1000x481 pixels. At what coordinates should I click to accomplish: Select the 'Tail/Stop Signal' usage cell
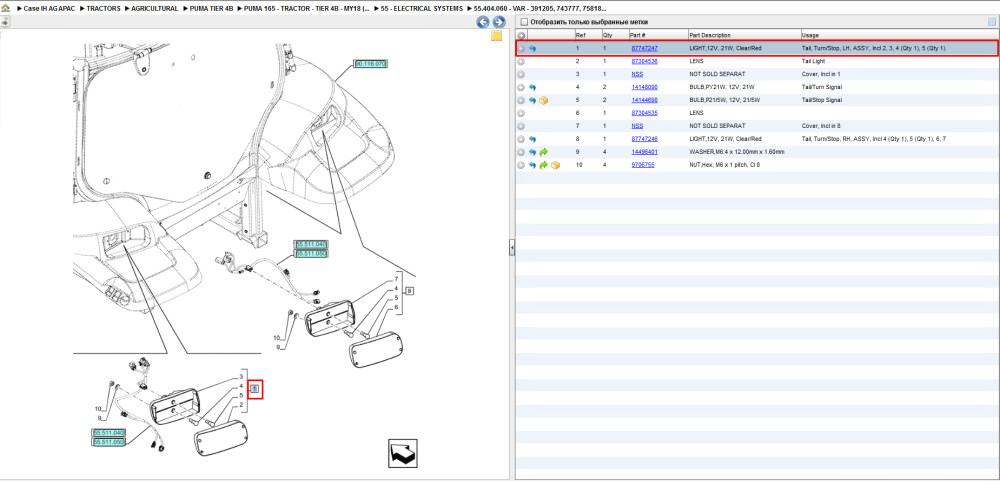tap(822, 100)
